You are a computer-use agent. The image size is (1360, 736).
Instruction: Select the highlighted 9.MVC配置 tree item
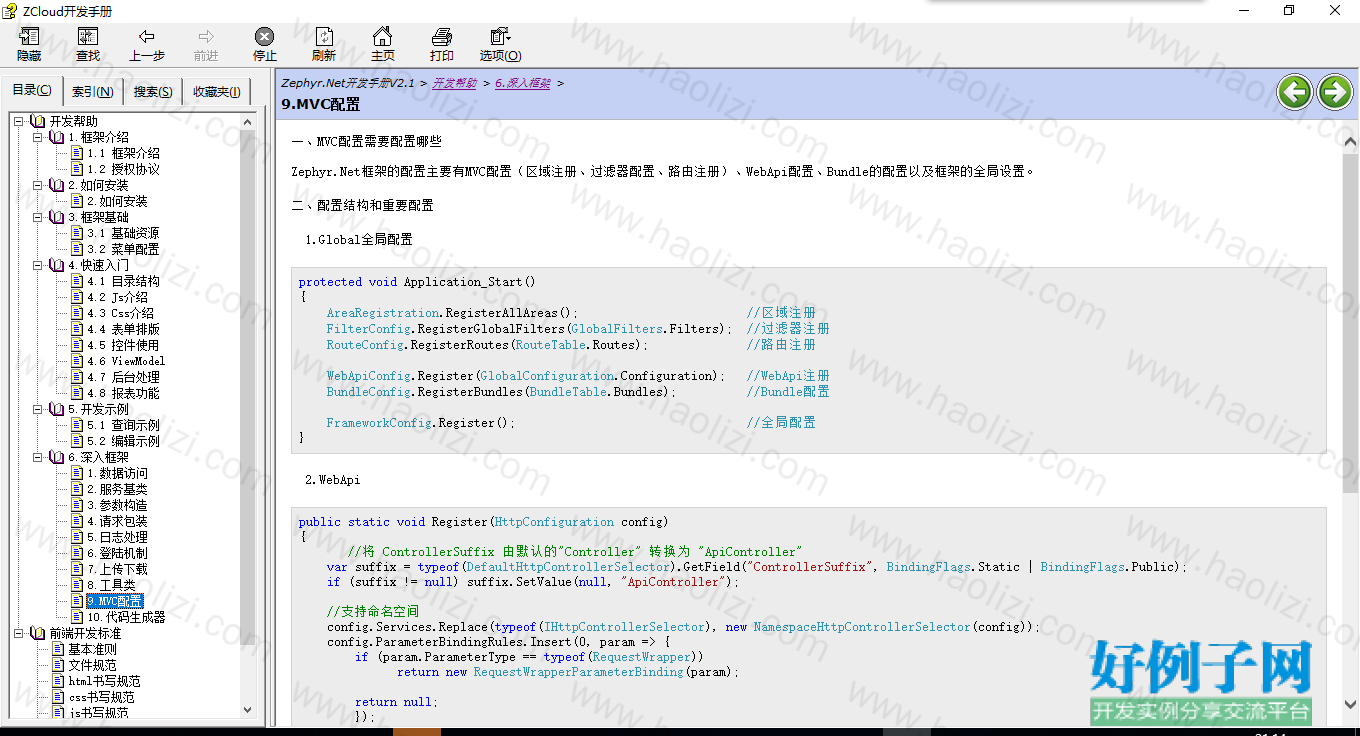click(114, 601)
